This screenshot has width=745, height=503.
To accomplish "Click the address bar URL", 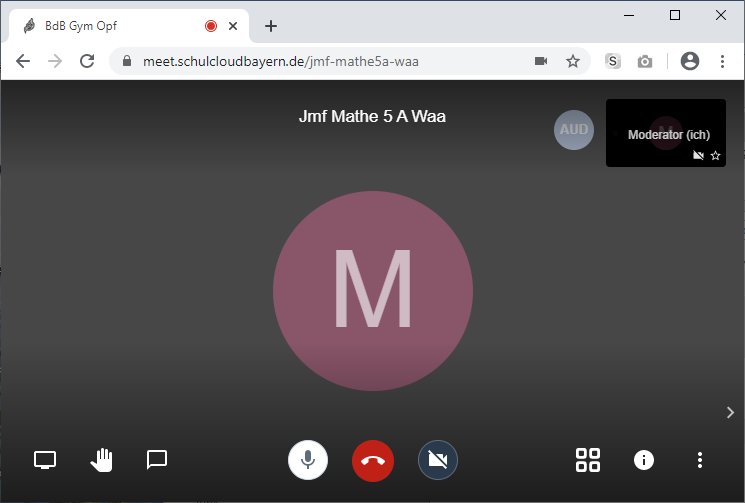I will point(281,62).
